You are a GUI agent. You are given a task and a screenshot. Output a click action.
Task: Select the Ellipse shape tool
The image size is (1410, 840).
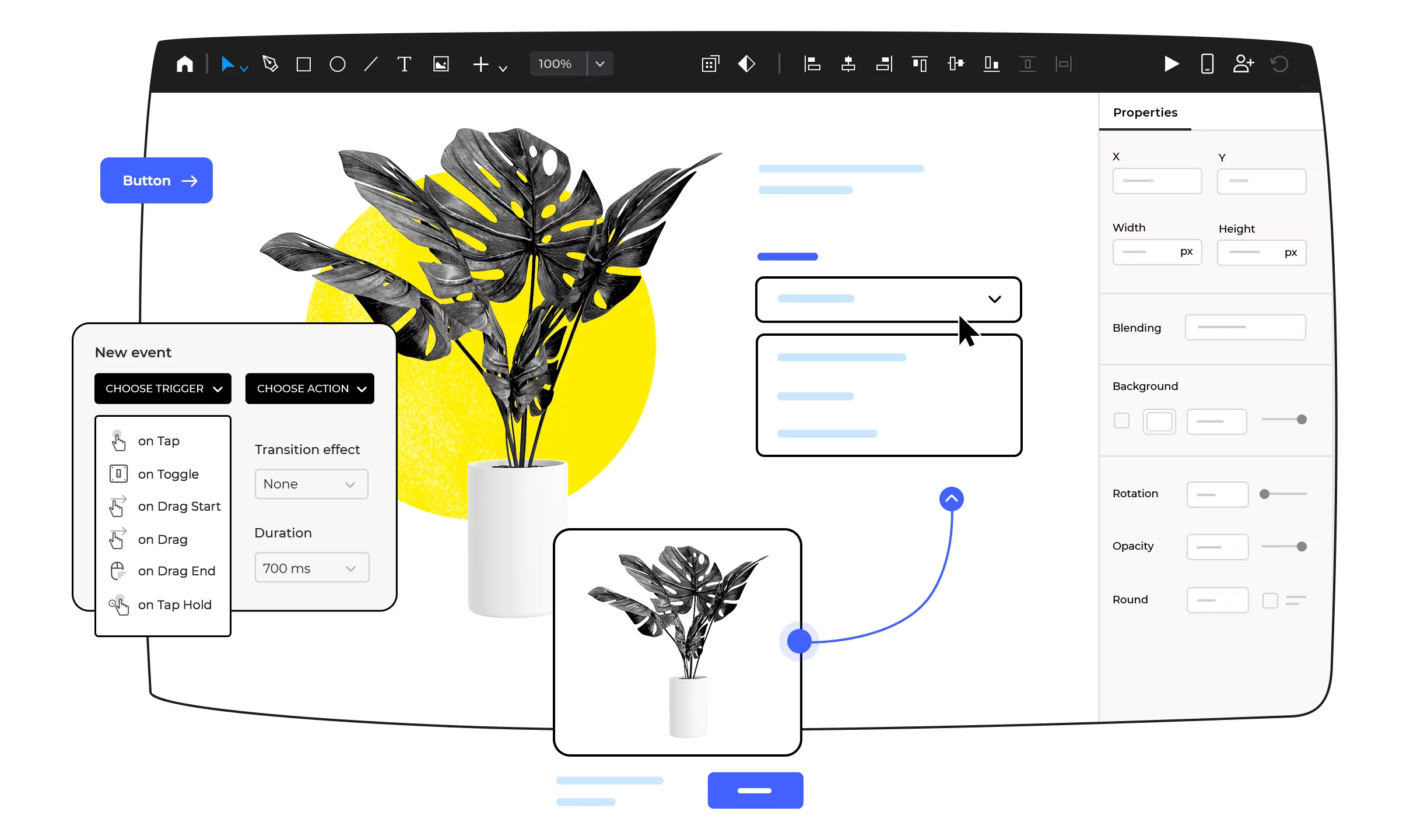(337, 64)
